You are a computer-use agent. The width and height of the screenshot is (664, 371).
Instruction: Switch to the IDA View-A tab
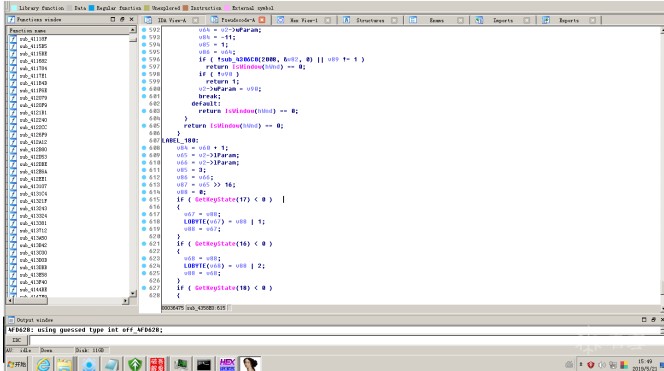(x=171, y=20)
